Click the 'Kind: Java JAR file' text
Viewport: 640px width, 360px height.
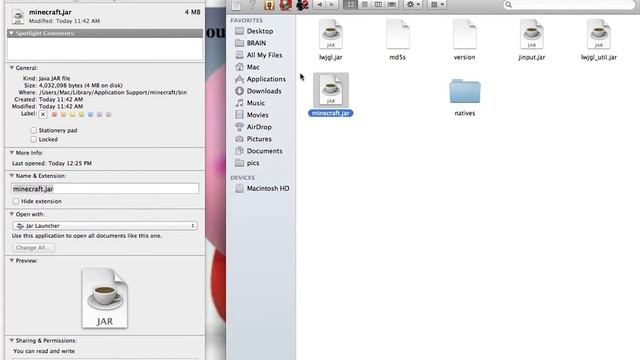coord(47,78)
